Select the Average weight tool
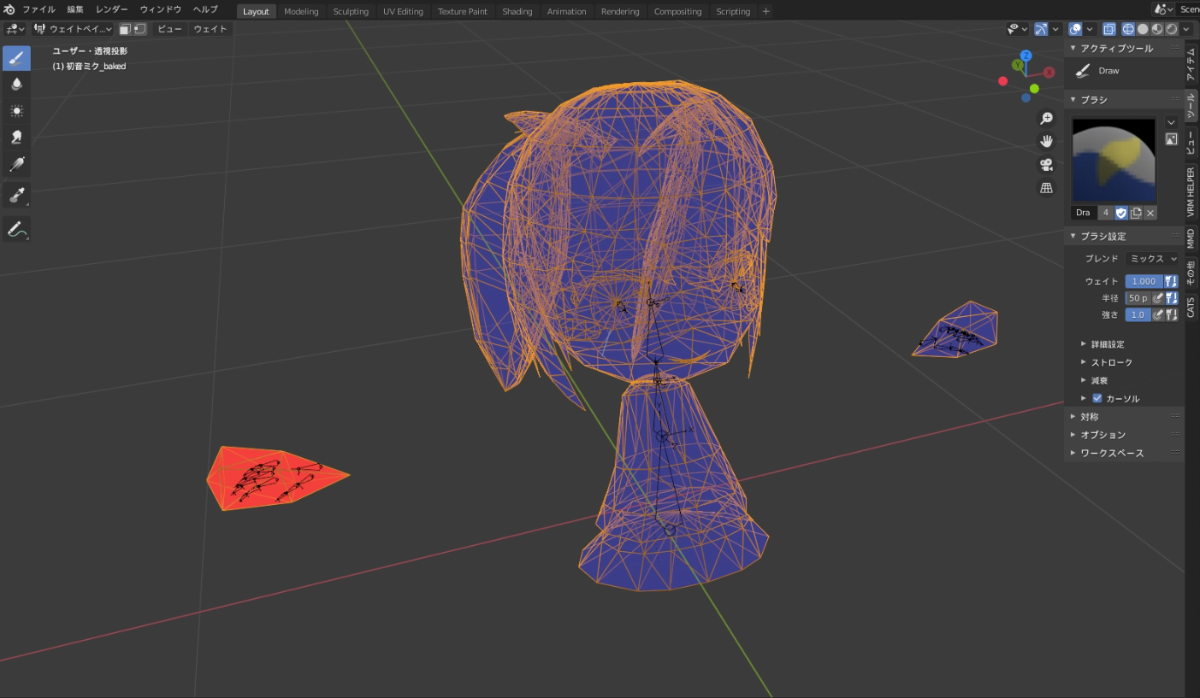This screenshot has width=1200, height=698. (x=17, y=111)
